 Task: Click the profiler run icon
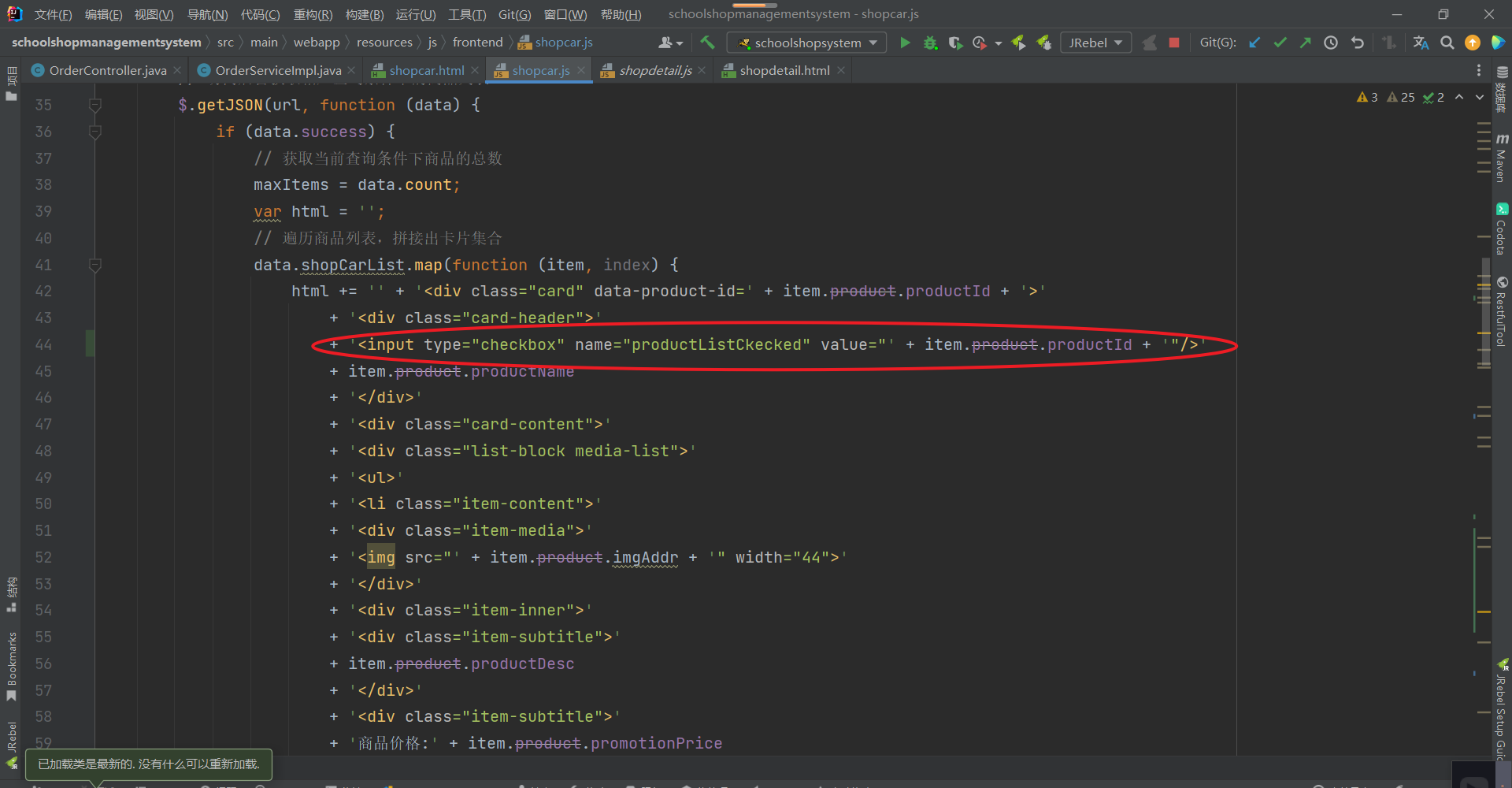980,43
